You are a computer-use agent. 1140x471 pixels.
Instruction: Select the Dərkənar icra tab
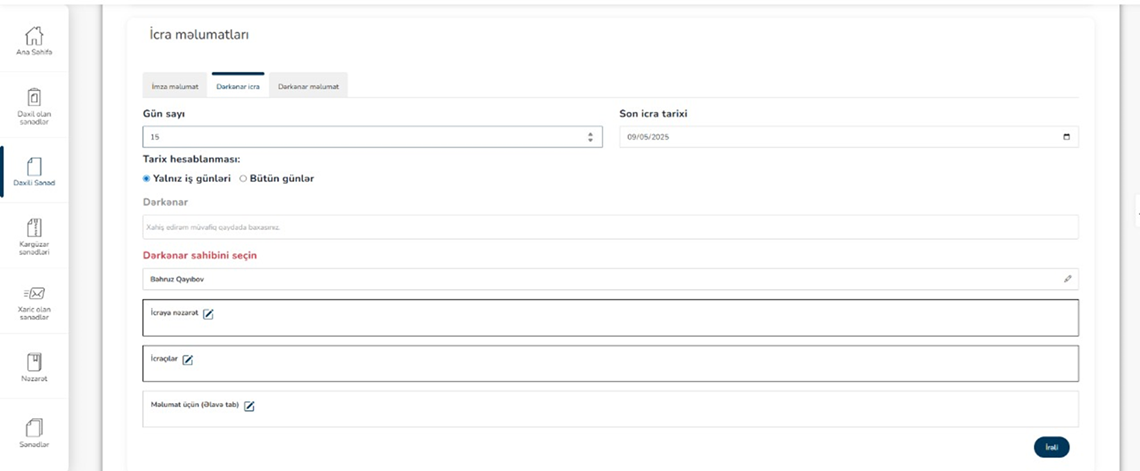tap(238, 86)
